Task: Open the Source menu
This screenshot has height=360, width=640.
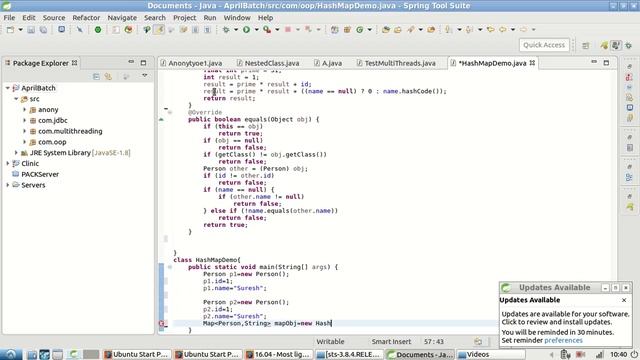Action: [x=54, y=18]
